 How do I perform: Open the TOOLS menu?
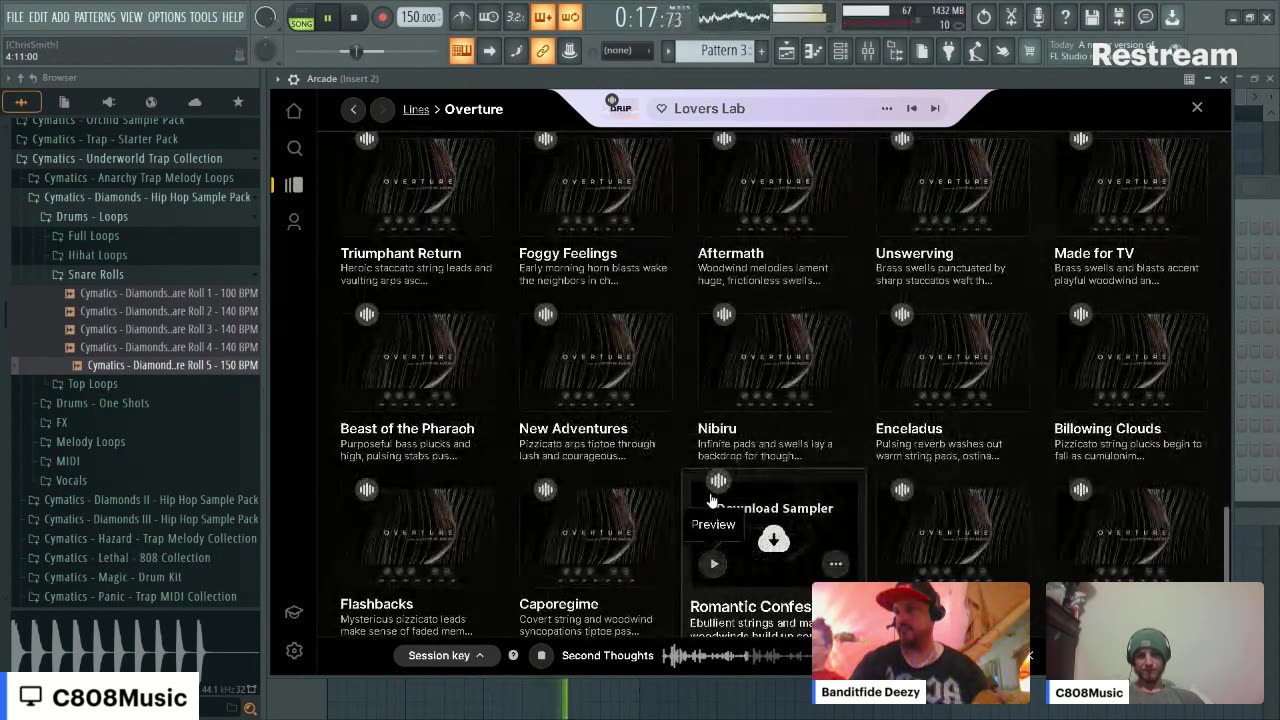point(204,17)
